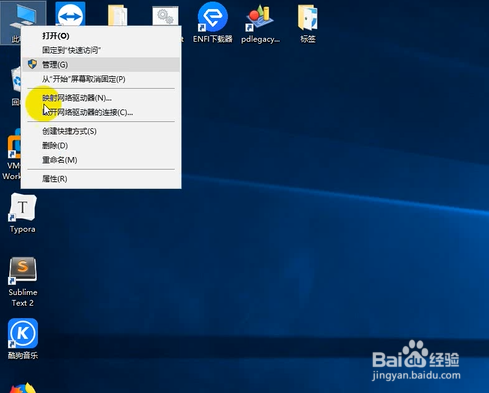Choose 创建快捷方式(S) menu entry
The width and height of the screenshot is (489, 393).
[101, 131]
